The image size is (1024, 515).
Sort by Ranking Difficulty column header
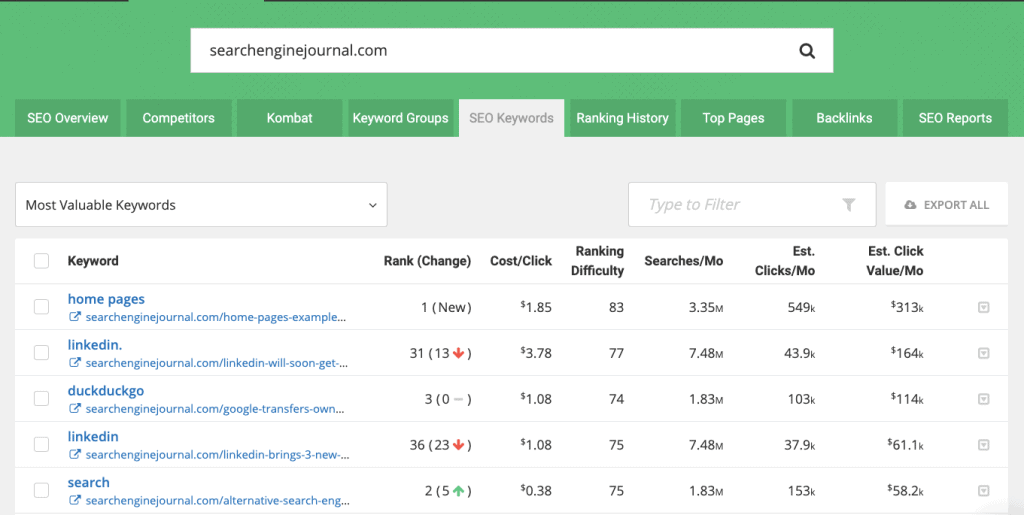[x=598, y=261]
